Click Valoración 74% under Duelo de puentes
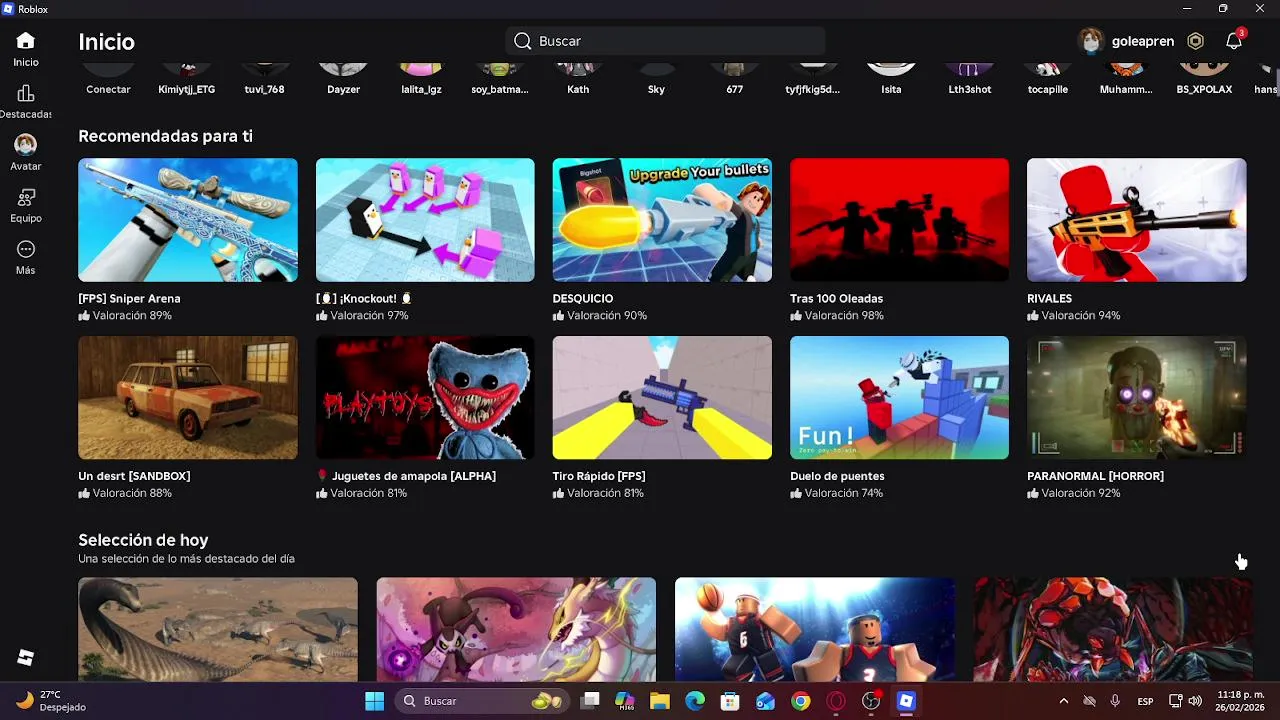Image resolution: width=1280 pixels, height=720 pixels. [x=836, y=493]
